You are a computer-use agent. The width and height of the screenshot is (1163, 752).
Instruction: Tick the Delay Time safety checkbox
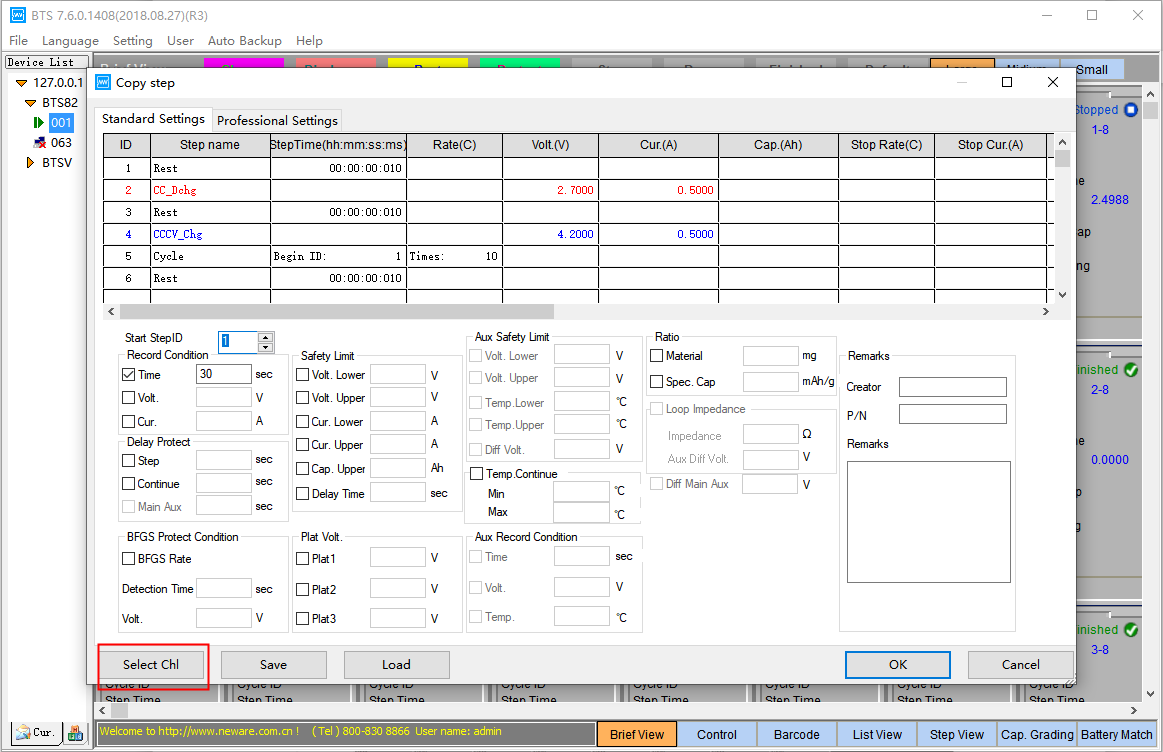tap(303, 493)
